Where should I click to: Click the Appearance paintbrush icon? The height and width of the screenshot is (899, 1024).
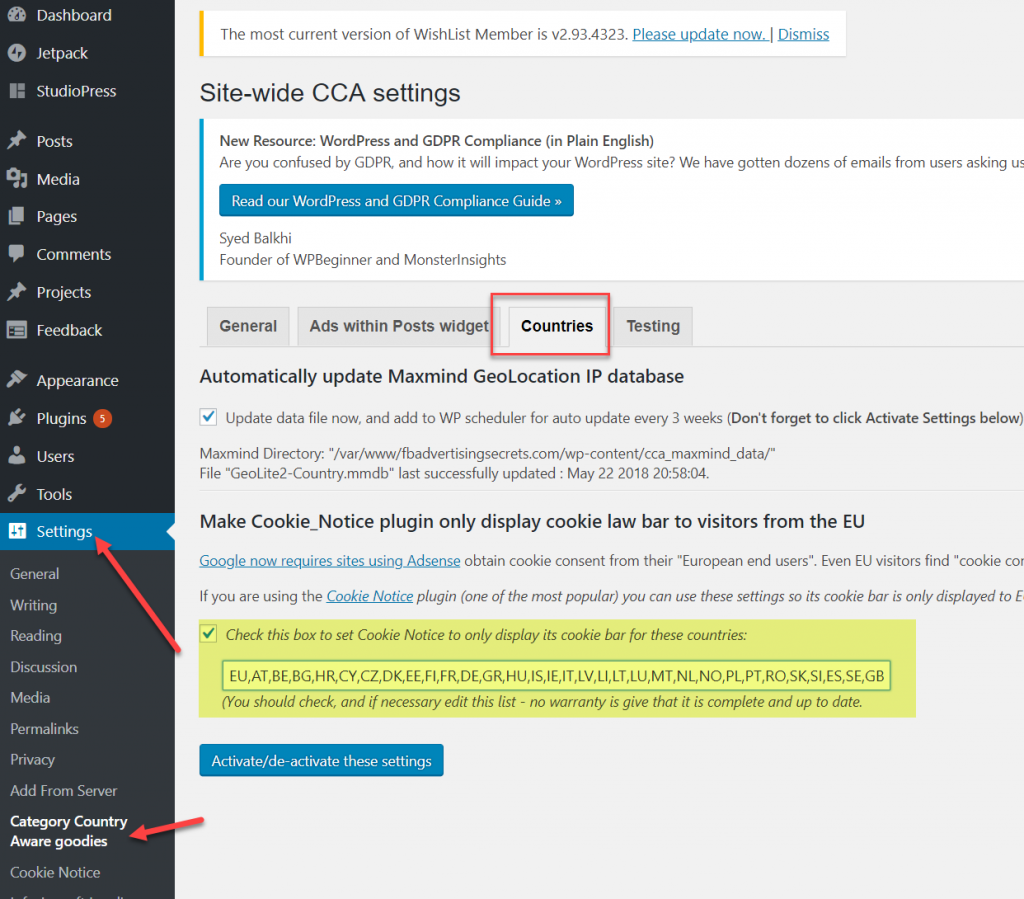point(17,379)
